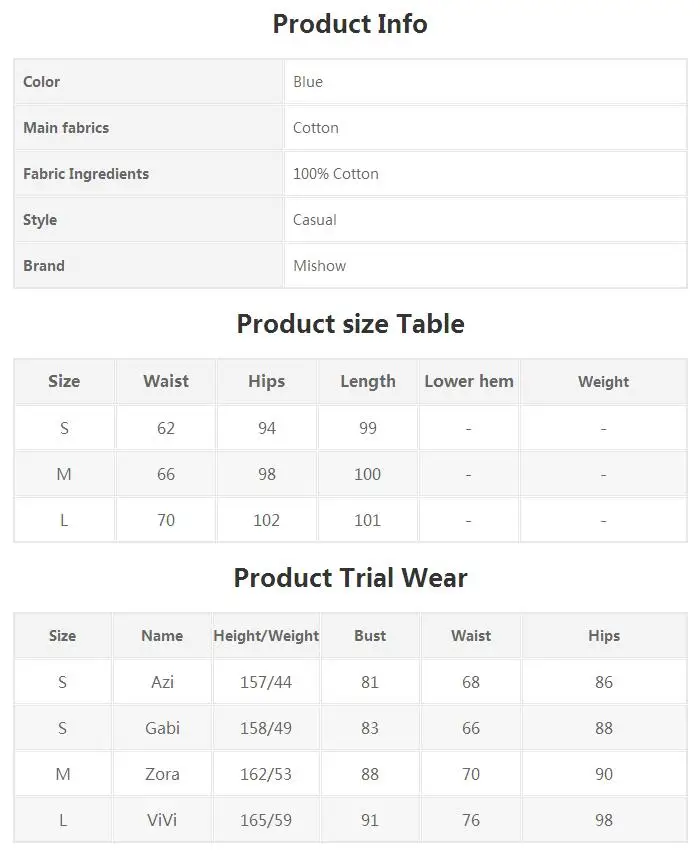Click the Lower hem column header
Image resolution: width=700 pixels, height=855 pixels.
point(469,381)
